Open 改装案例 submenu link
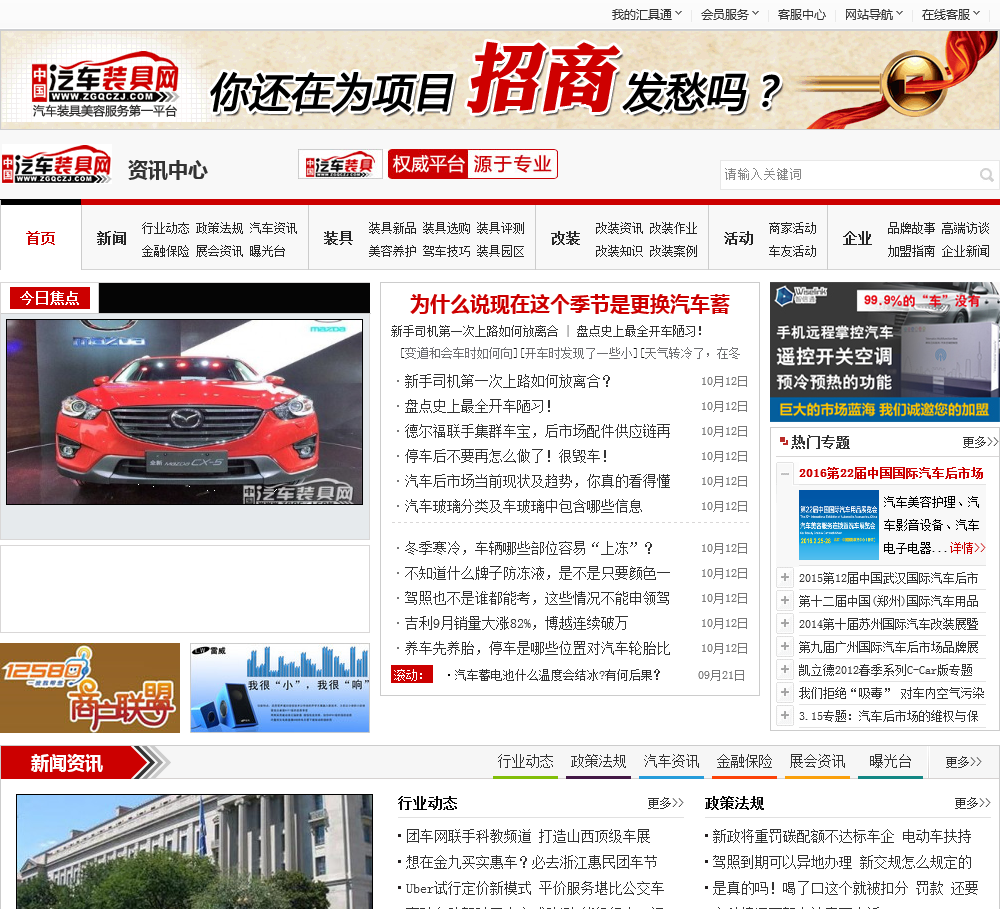Image resolution: width=1000 pixels, height=909 pixels. coord(673,251)
